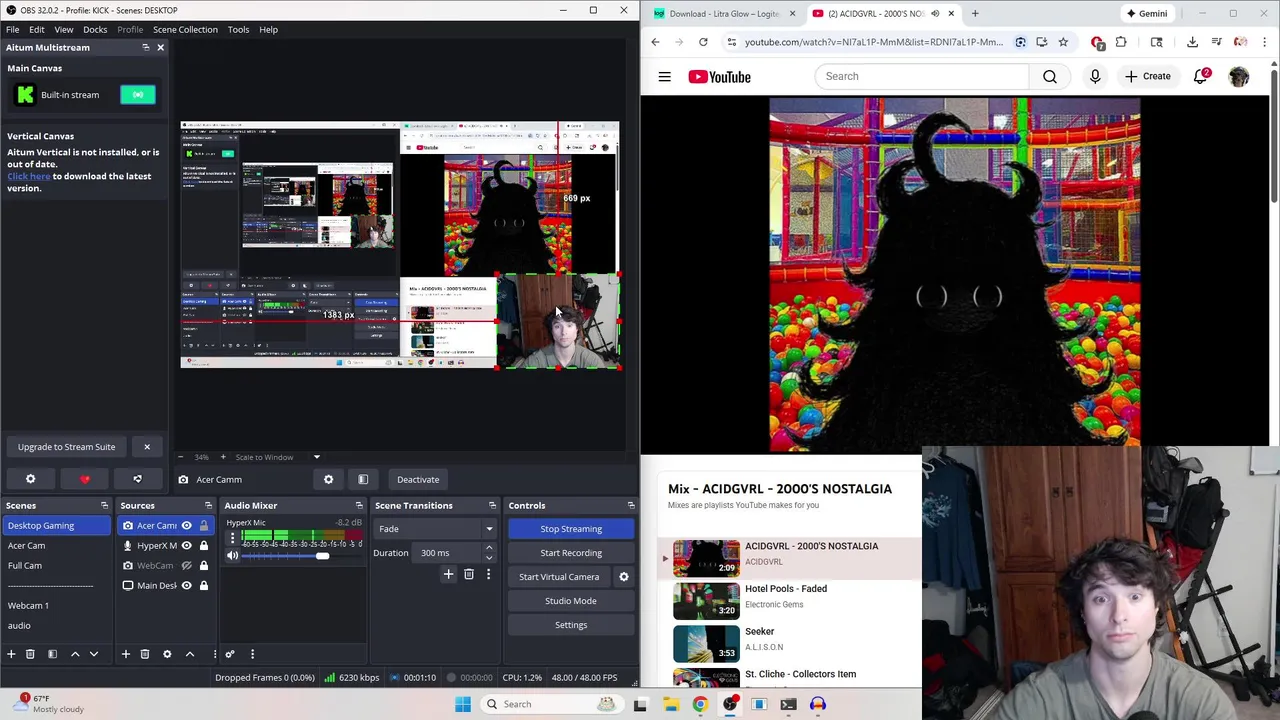This screenshot has height=720, width=1280.
Task: Open scene filters icon in Scenes toolbar
Action: 52,654
